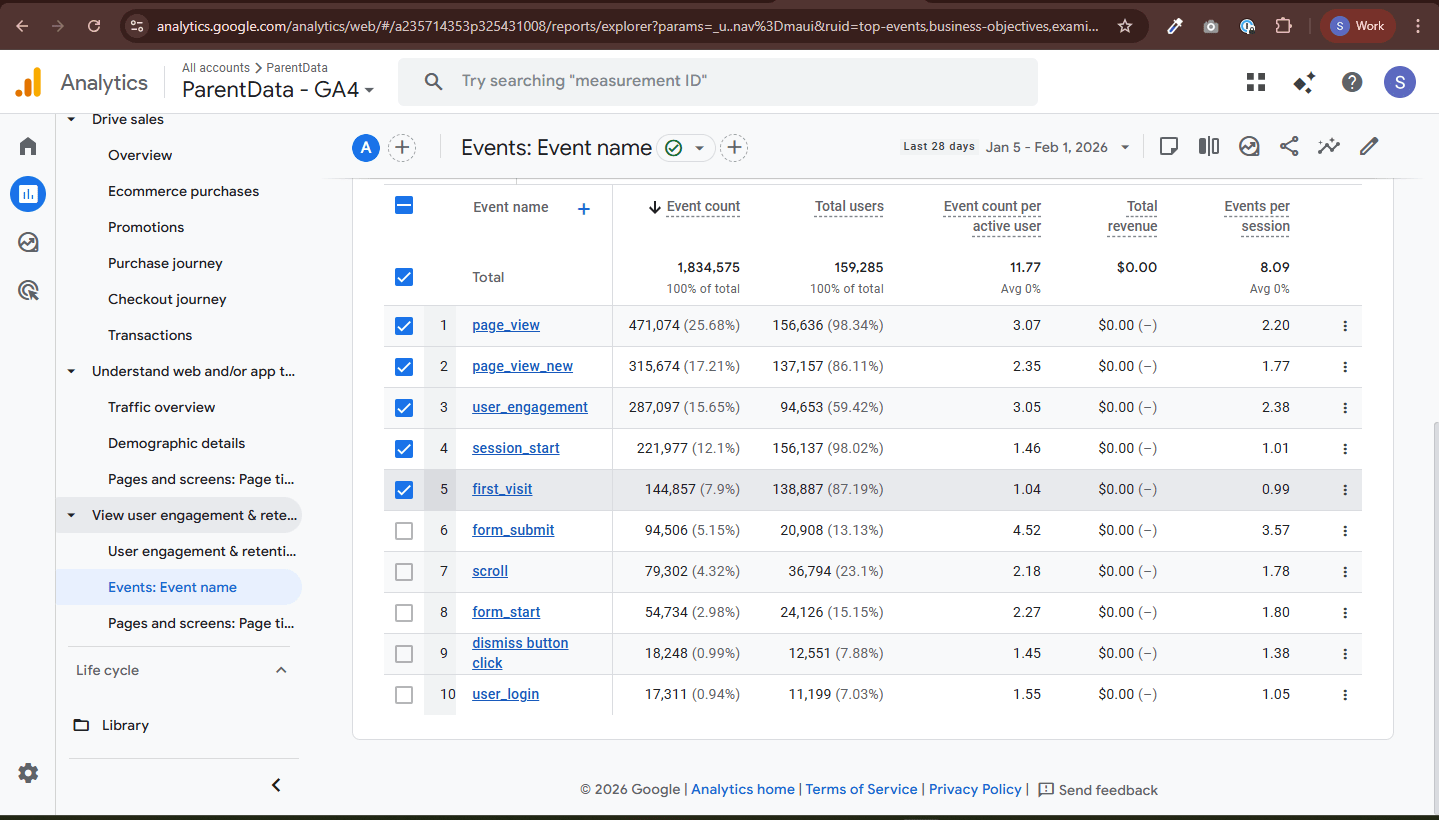
Task: Open the report Insights trend icon
Action: click(1249, 147)
